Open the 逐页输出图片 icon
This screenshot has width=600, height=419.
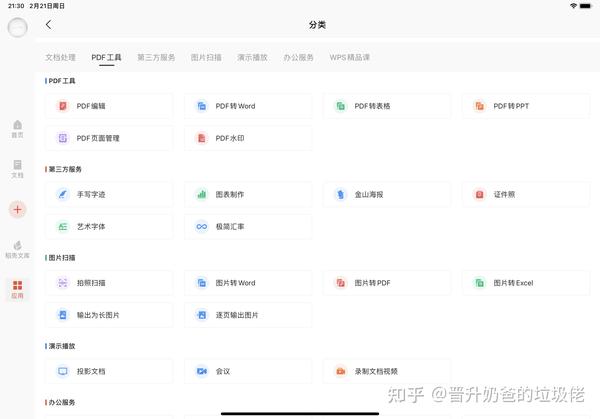pyautogui.click(x=202, y=315)
